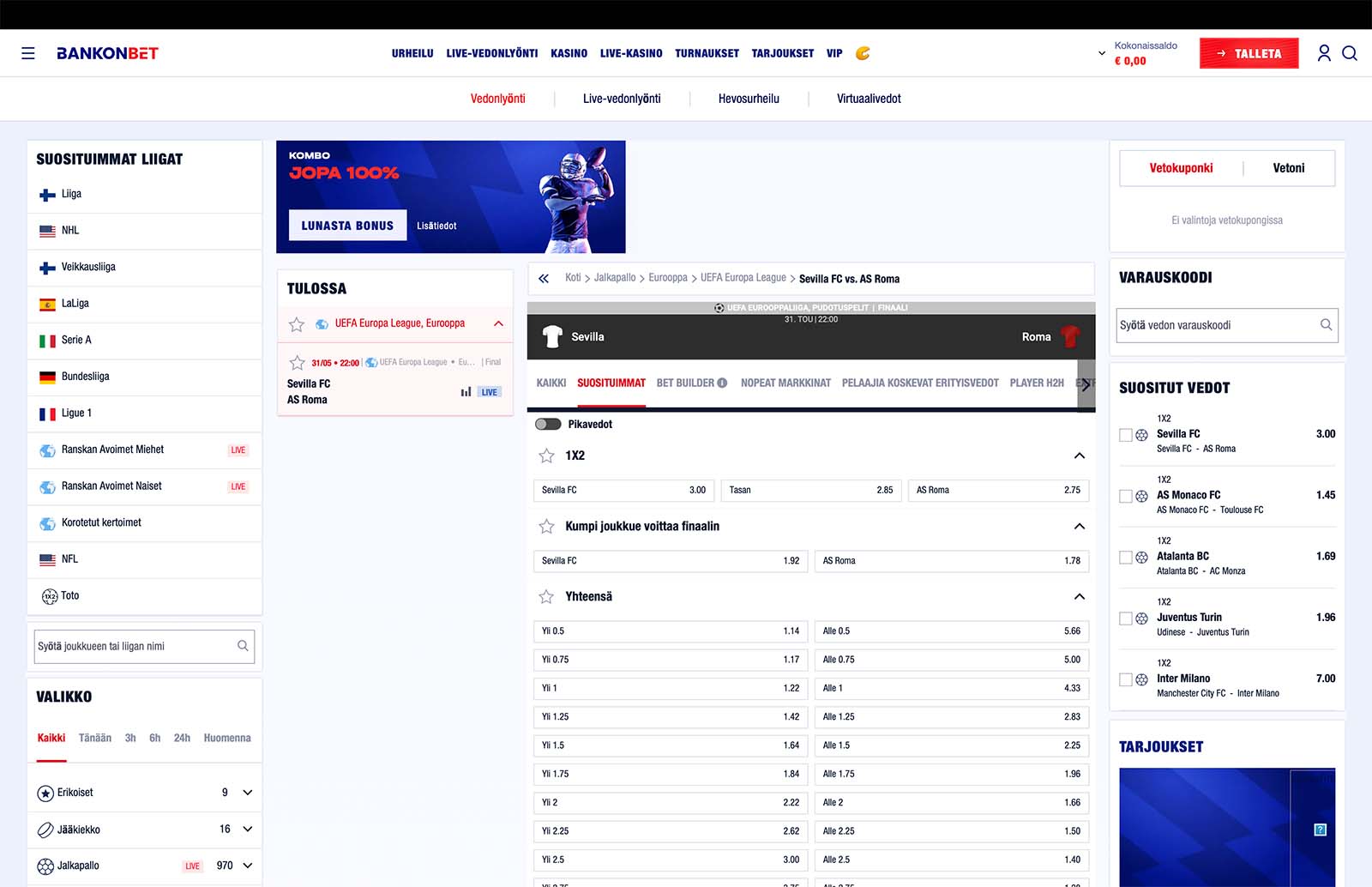This screenshot has width=1372, height=887.
Task: Click the double-arrow back icon in breadcrumb
Action: (x=544, y=279)
